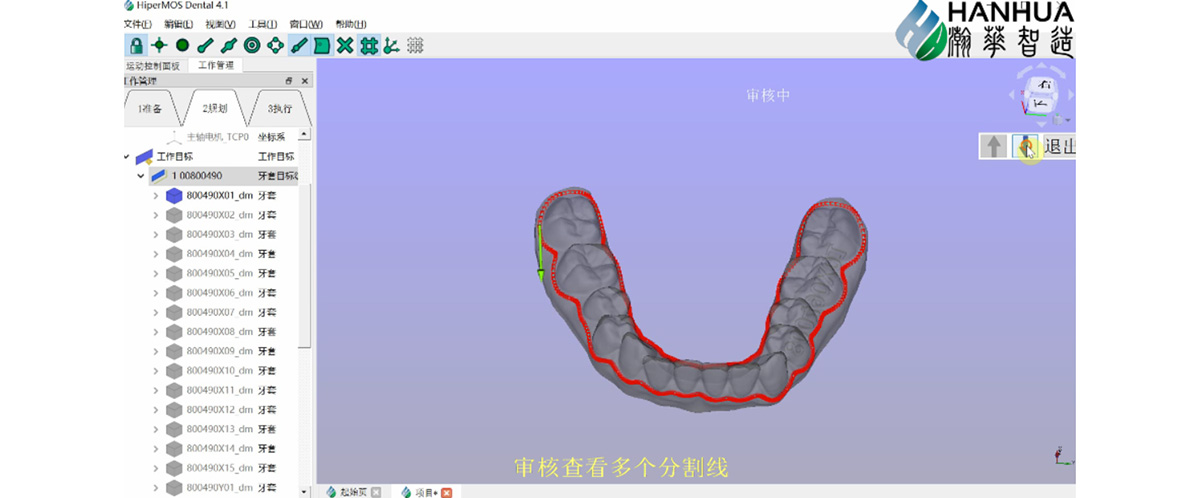This screenshot has width=1200, height=498.
Task: Collapse the 1 00800490 tree node
Action: pos(141,176)
